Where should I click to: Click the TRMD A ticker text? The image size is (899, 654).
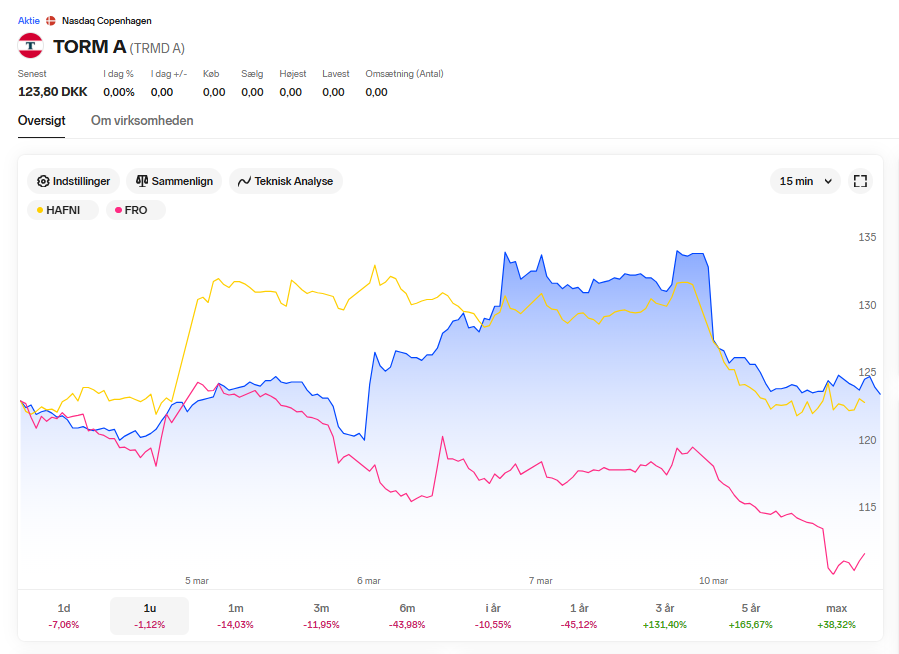click(157, 48)
